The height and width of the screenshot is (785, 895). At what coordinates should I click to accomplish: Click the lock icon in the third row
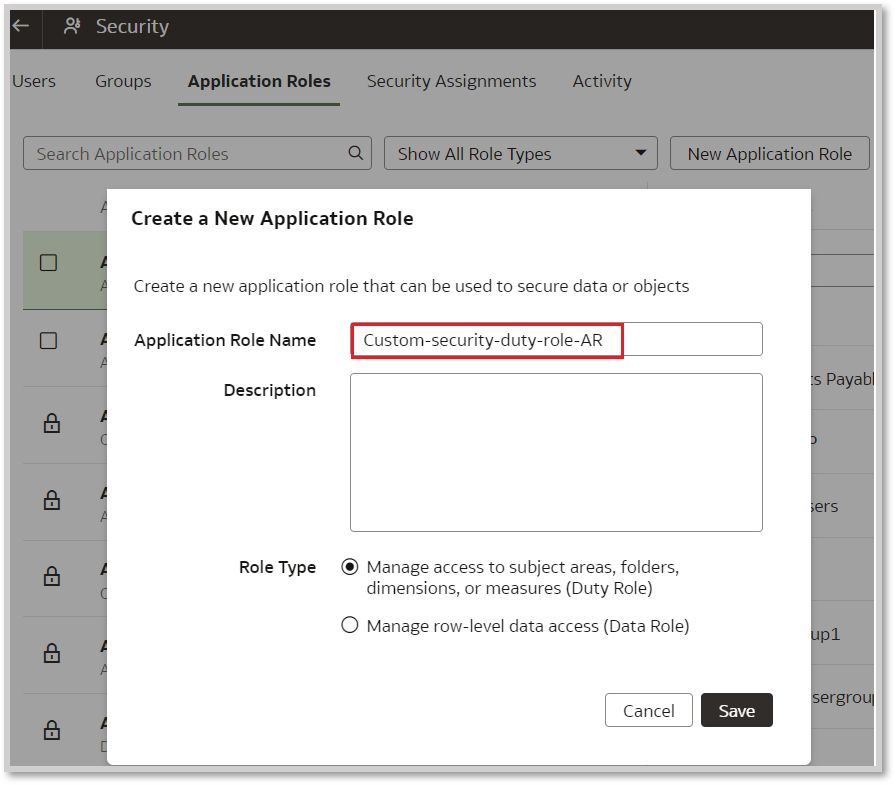point(49,424)
